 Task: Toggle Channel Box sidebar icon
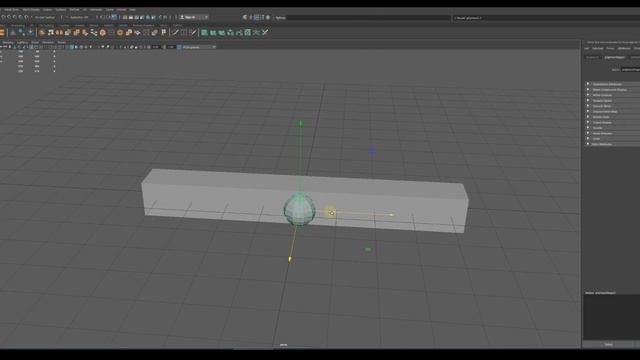[x=268, y=18]
